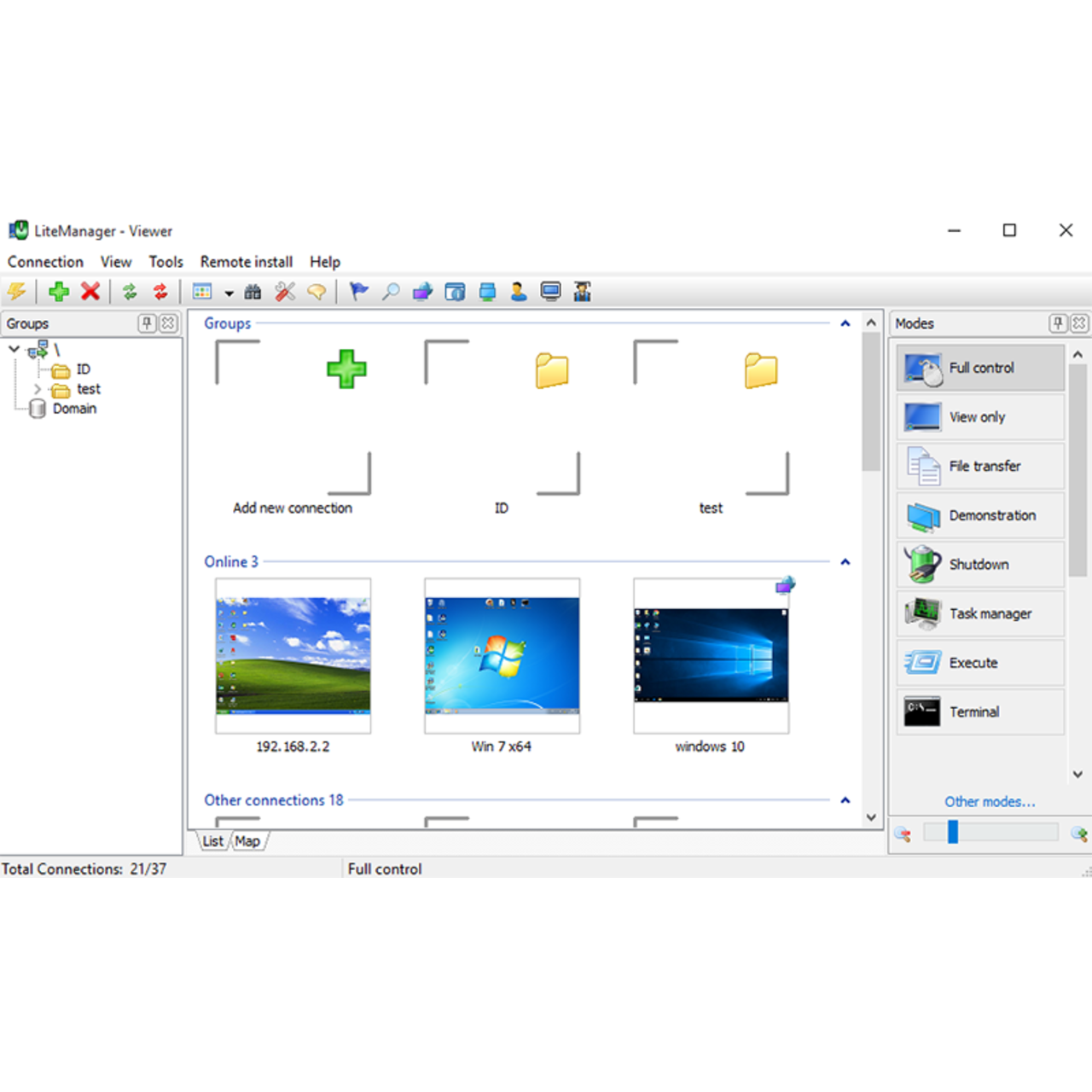This screenshot has height=1092, width=1092.
Task: Open the Task manager mode
Action: coord(979,613)
